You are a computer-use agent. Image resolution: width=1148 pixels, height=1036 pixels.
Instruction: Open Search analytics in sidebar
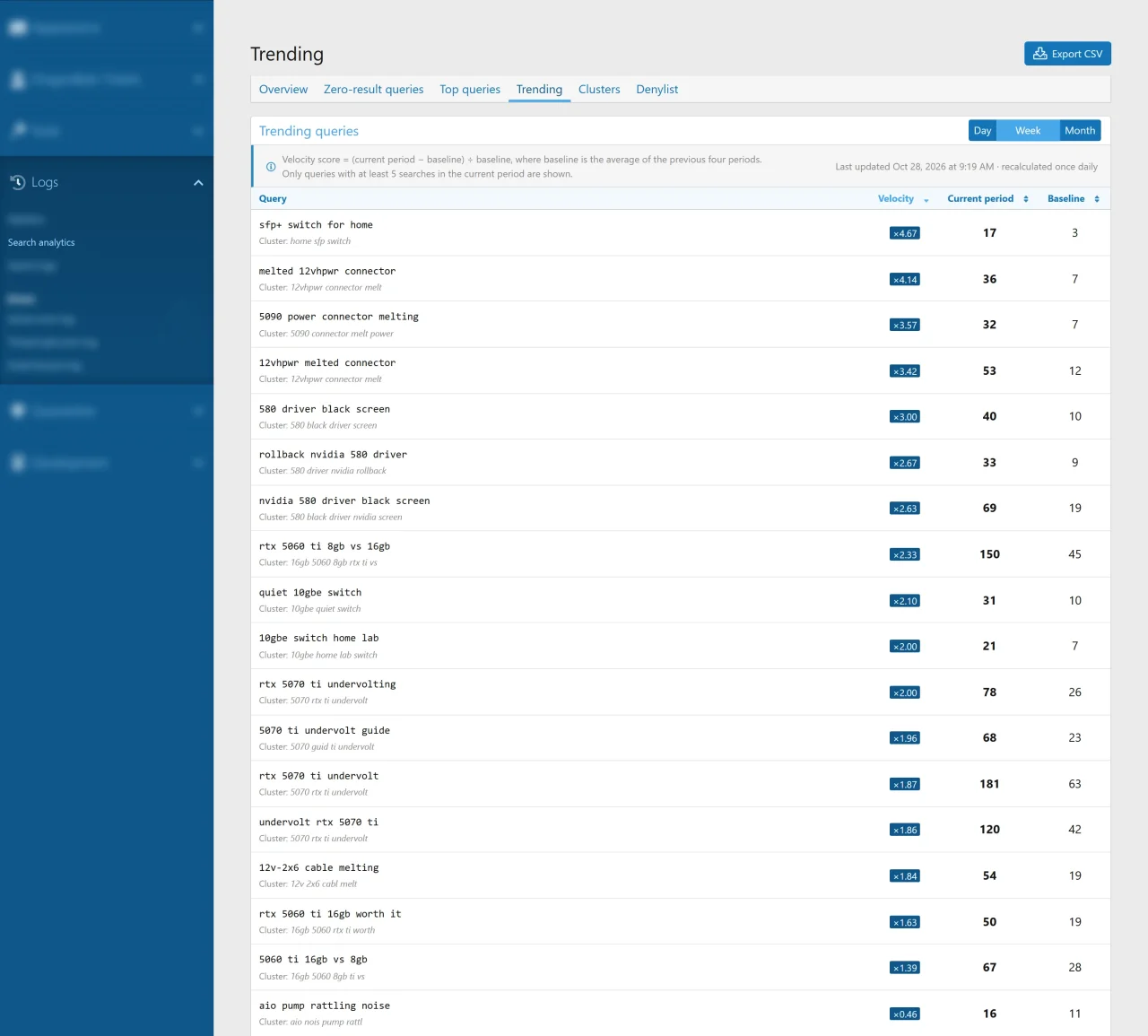(41, 242)
